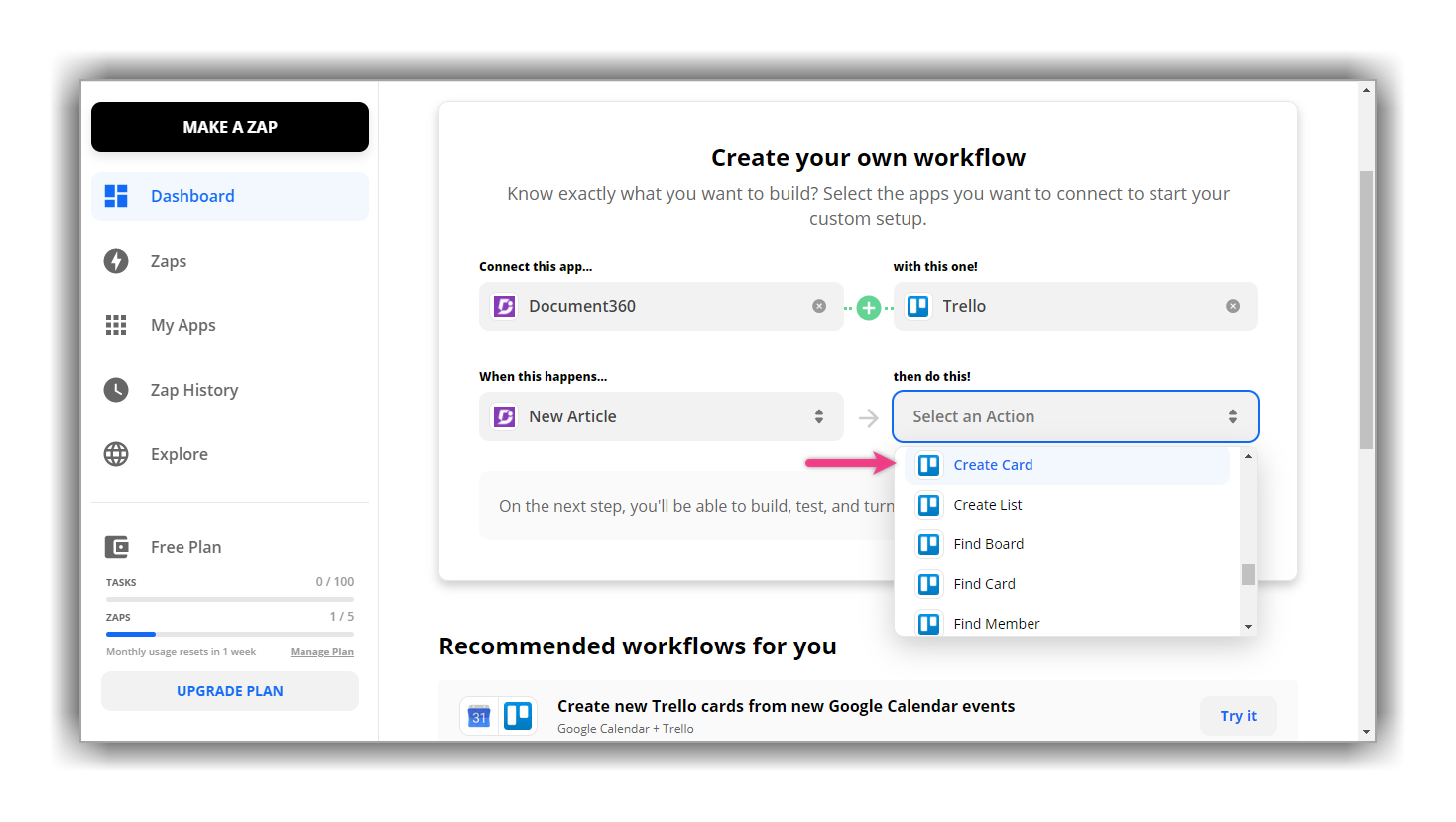Click the Google Calendar + Trello subtitle

[x=626, y=729]
